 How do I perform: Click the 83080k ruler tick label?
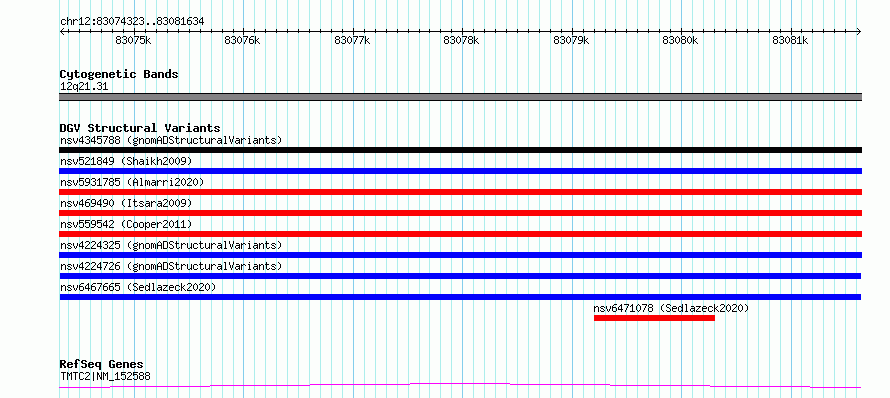point(681,40)
